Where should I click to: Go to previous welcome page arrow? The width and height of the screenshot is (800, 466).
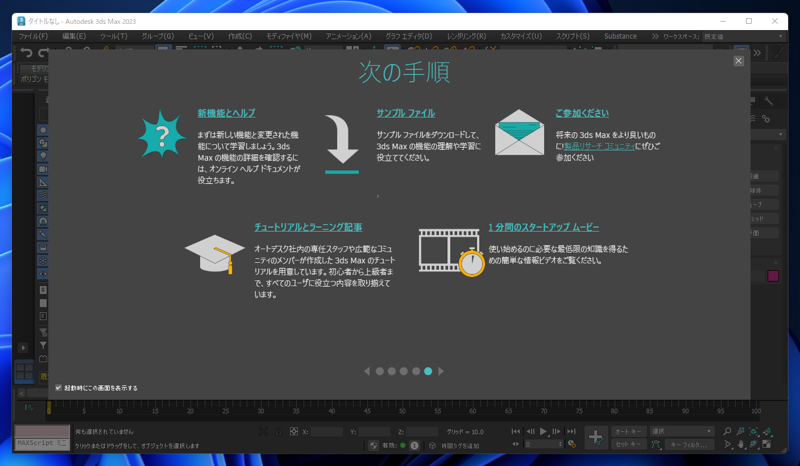pos(367,371)
